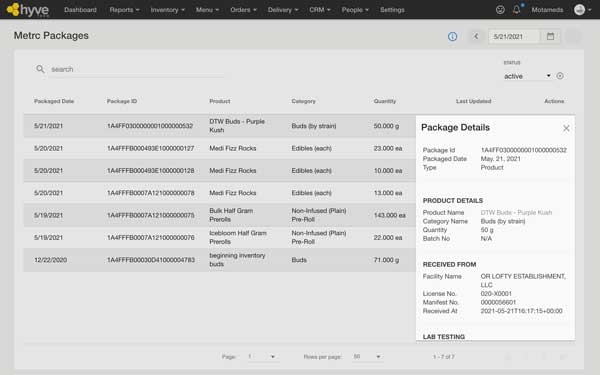Click facility name OR LOFTY ESTABLISHMENT, LLC
Viewport: 600px width, 375px height.
tap(523, 280)
